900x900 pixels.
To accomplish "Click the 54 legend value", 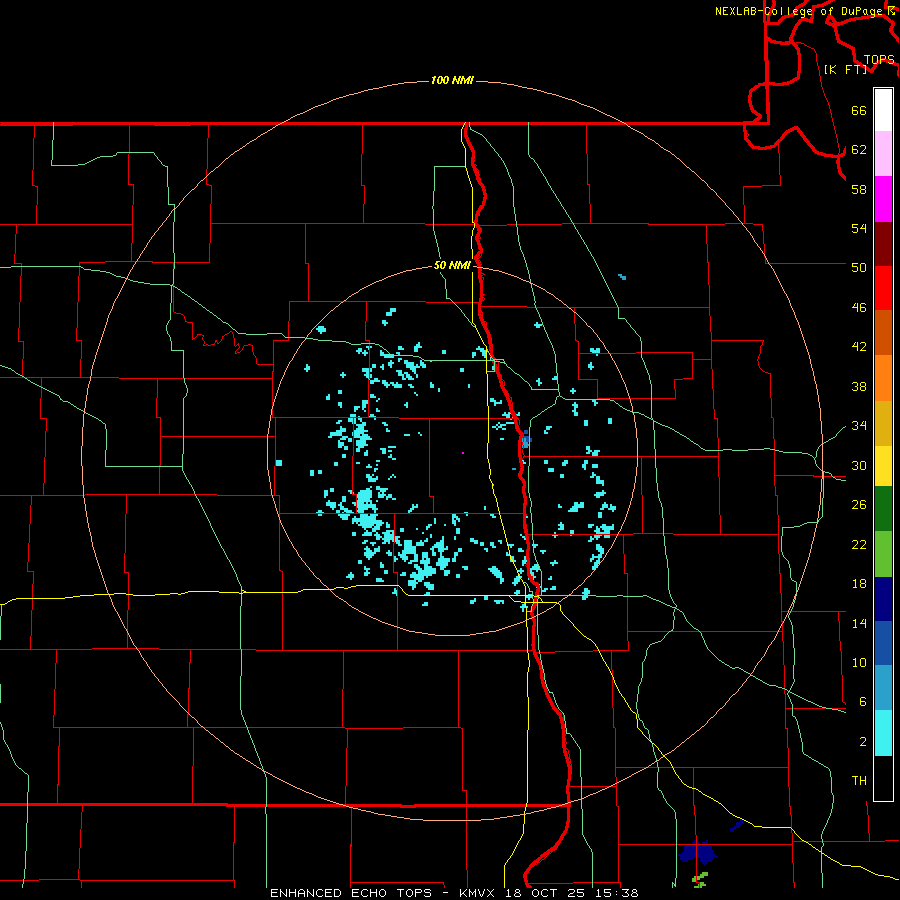I will (x=859, y=228).
